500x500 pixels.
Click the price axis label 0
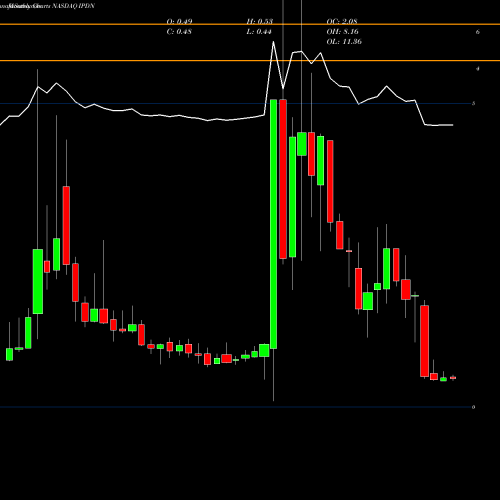474,407
